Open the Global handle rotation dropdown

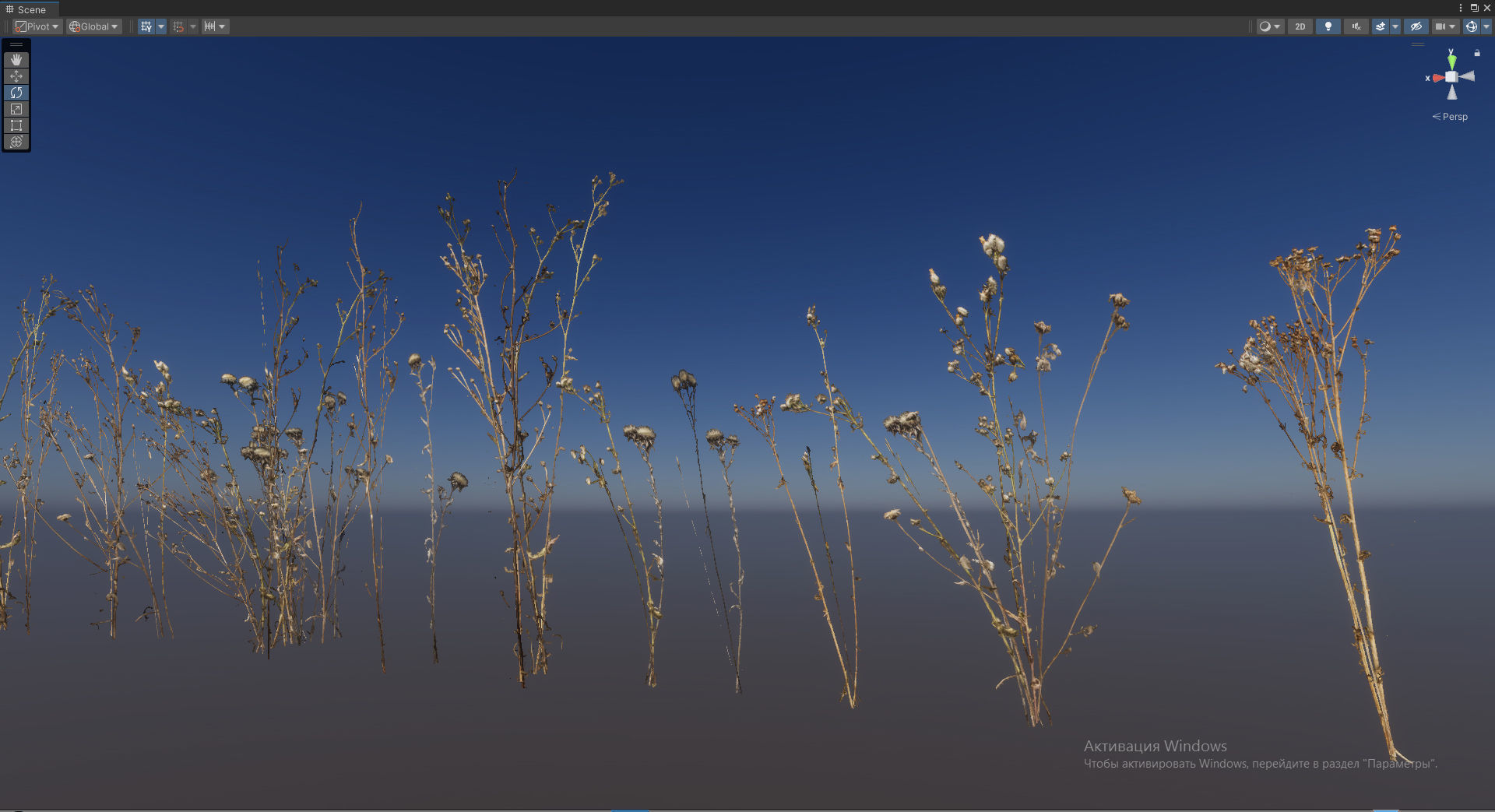[x=93, y=26]
